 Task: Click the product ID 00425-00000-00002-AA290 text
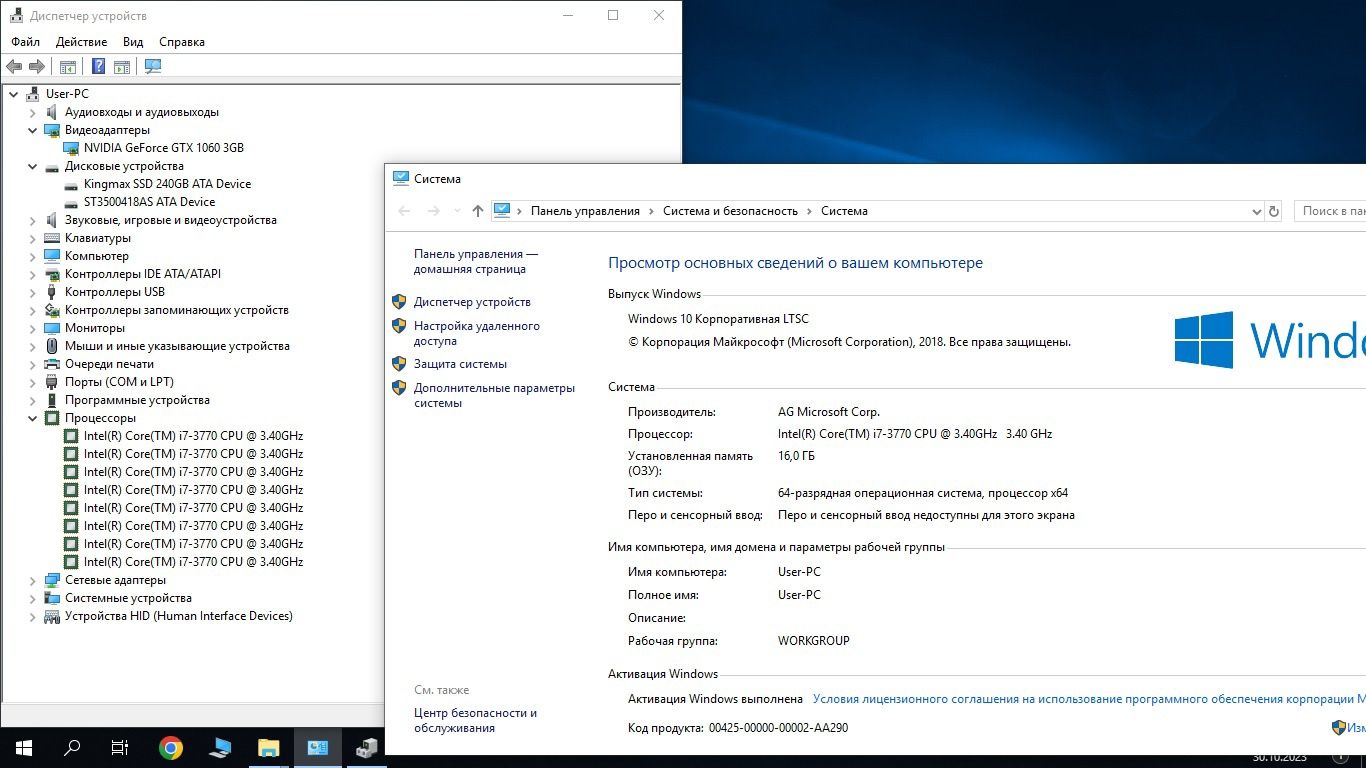pyautogui.click(x=778, y=728)
